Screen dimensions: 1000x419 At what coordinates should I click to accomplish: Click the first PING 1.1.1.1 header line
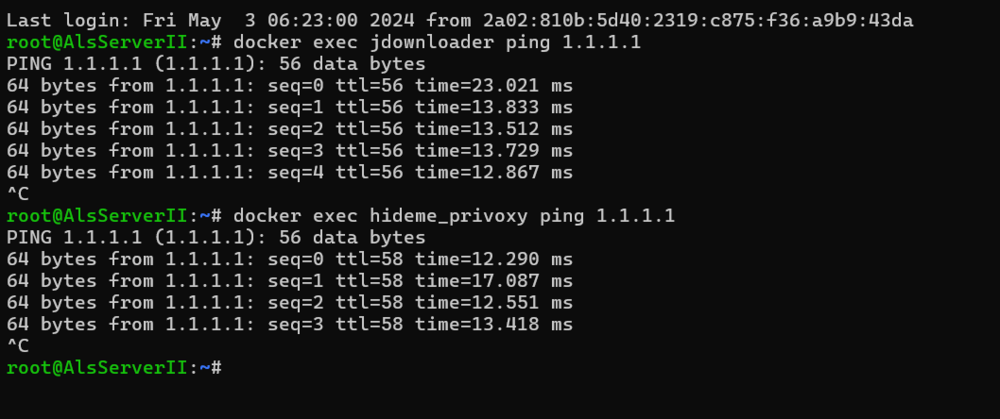(x=216, y=64)
